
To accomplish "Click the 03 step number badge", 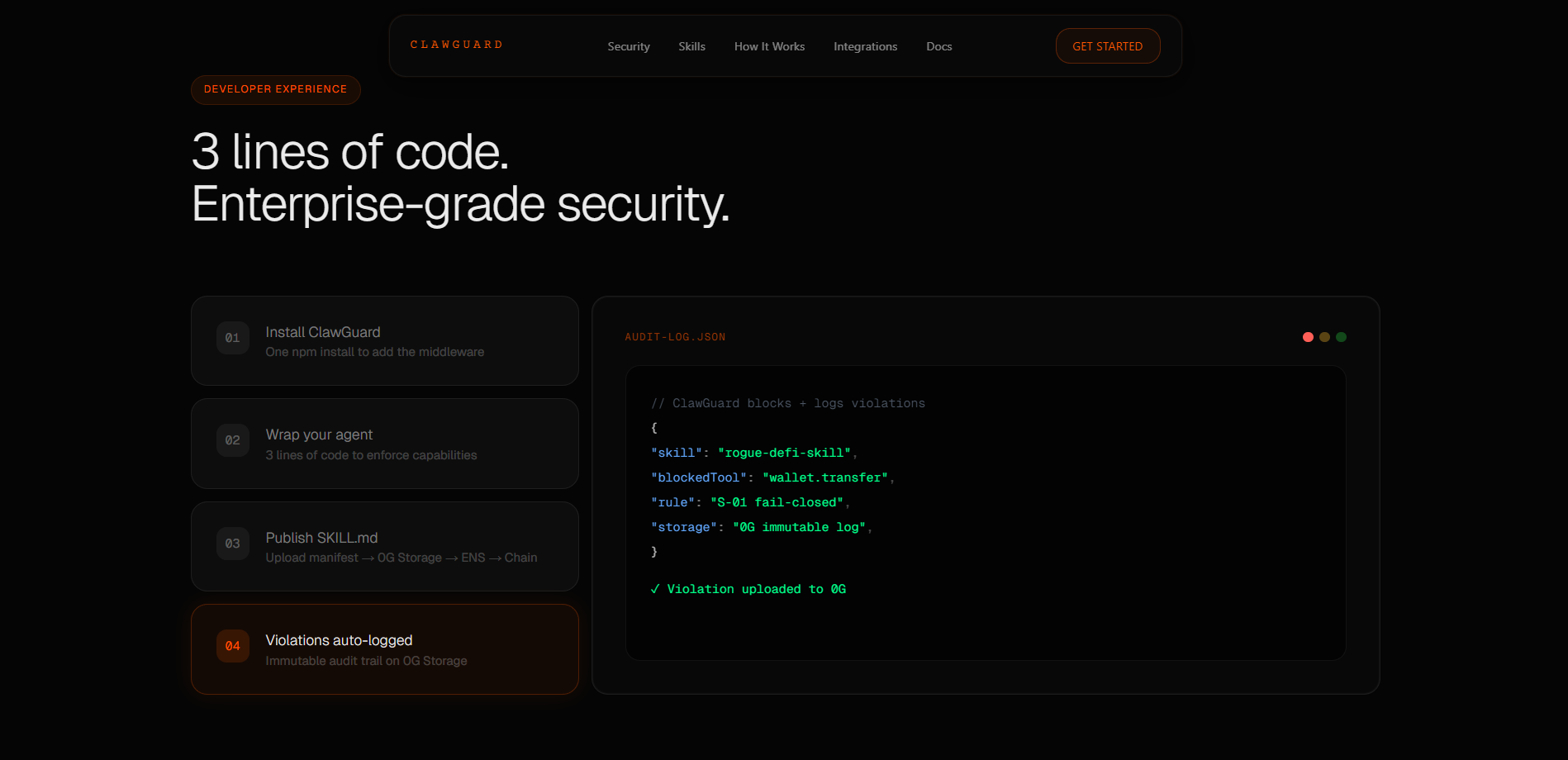I will point(233,544).
